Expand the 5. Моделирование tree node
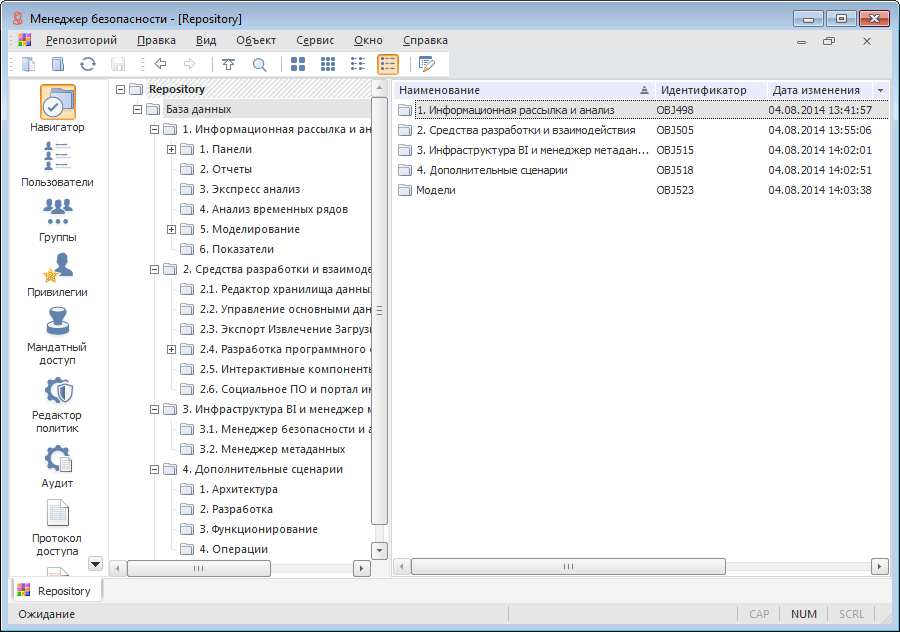The height and width of the screenshot is (632, 900). coord(171,229)
